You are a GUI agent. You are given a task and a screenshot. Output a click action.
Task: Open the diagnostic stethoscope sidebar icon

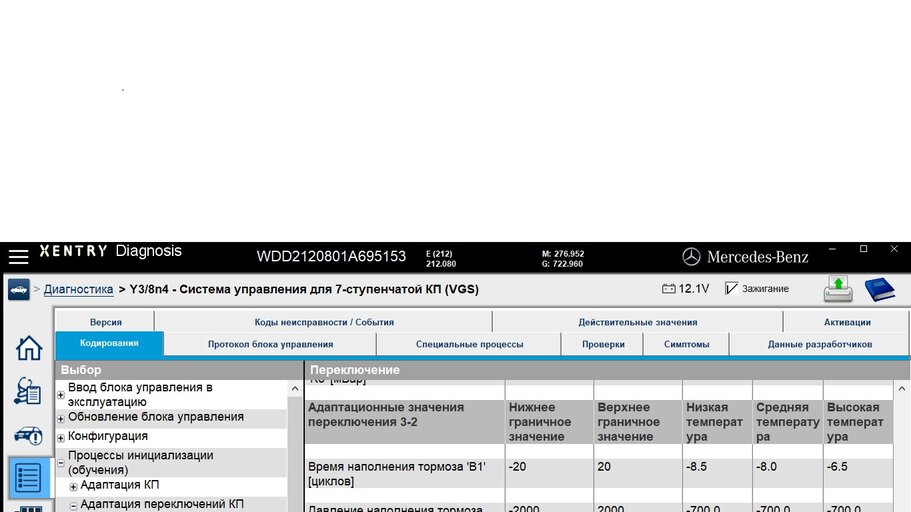pos(27,391)
